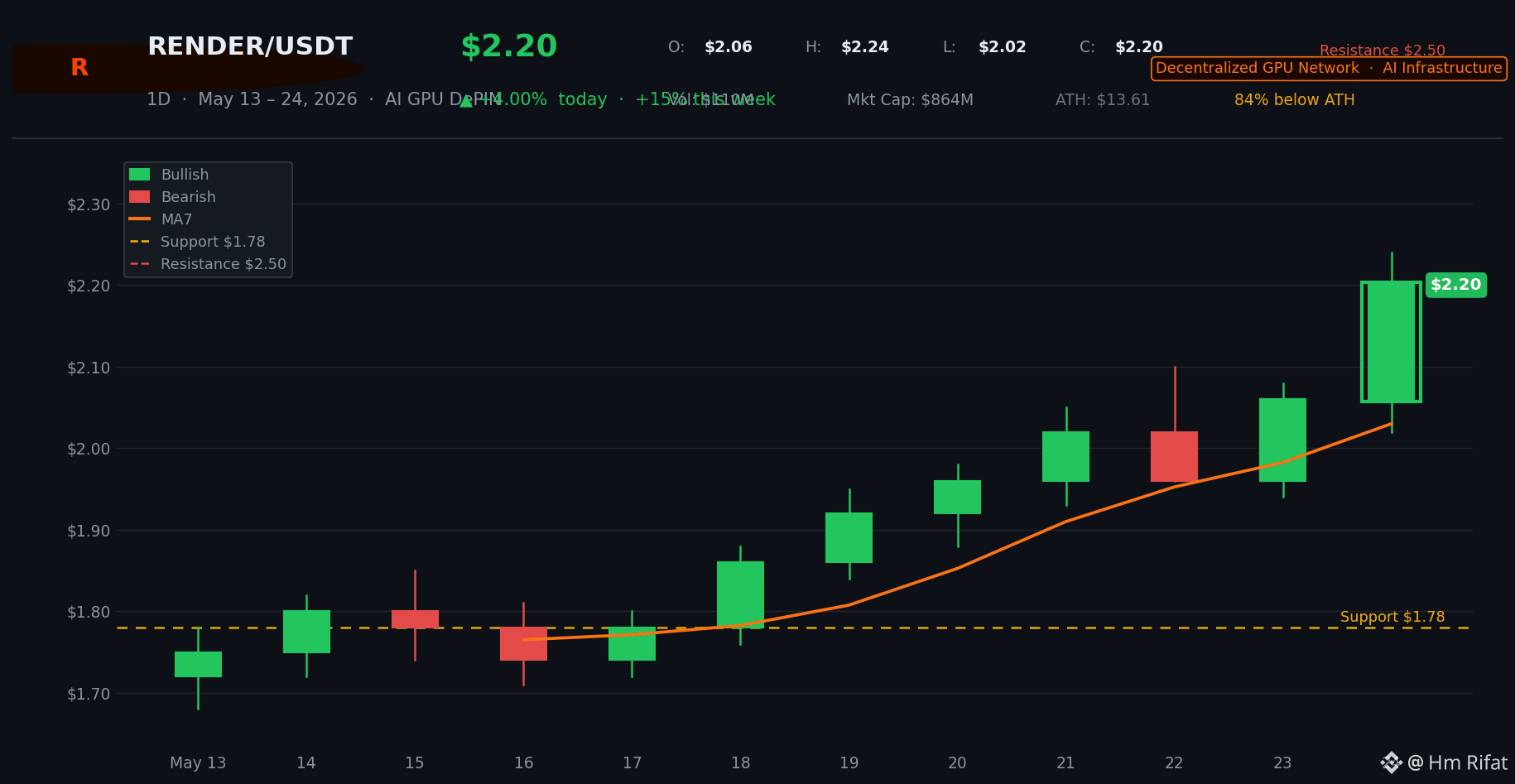Select the green candle for May 17

click(x=632, y=643)
